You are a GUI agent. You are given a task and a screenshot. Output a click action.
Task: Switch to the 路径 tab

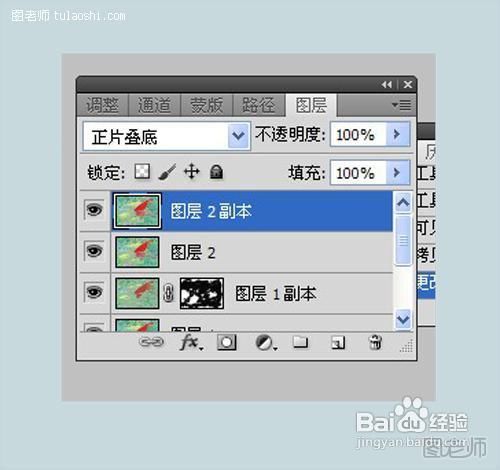pos(259,105)
